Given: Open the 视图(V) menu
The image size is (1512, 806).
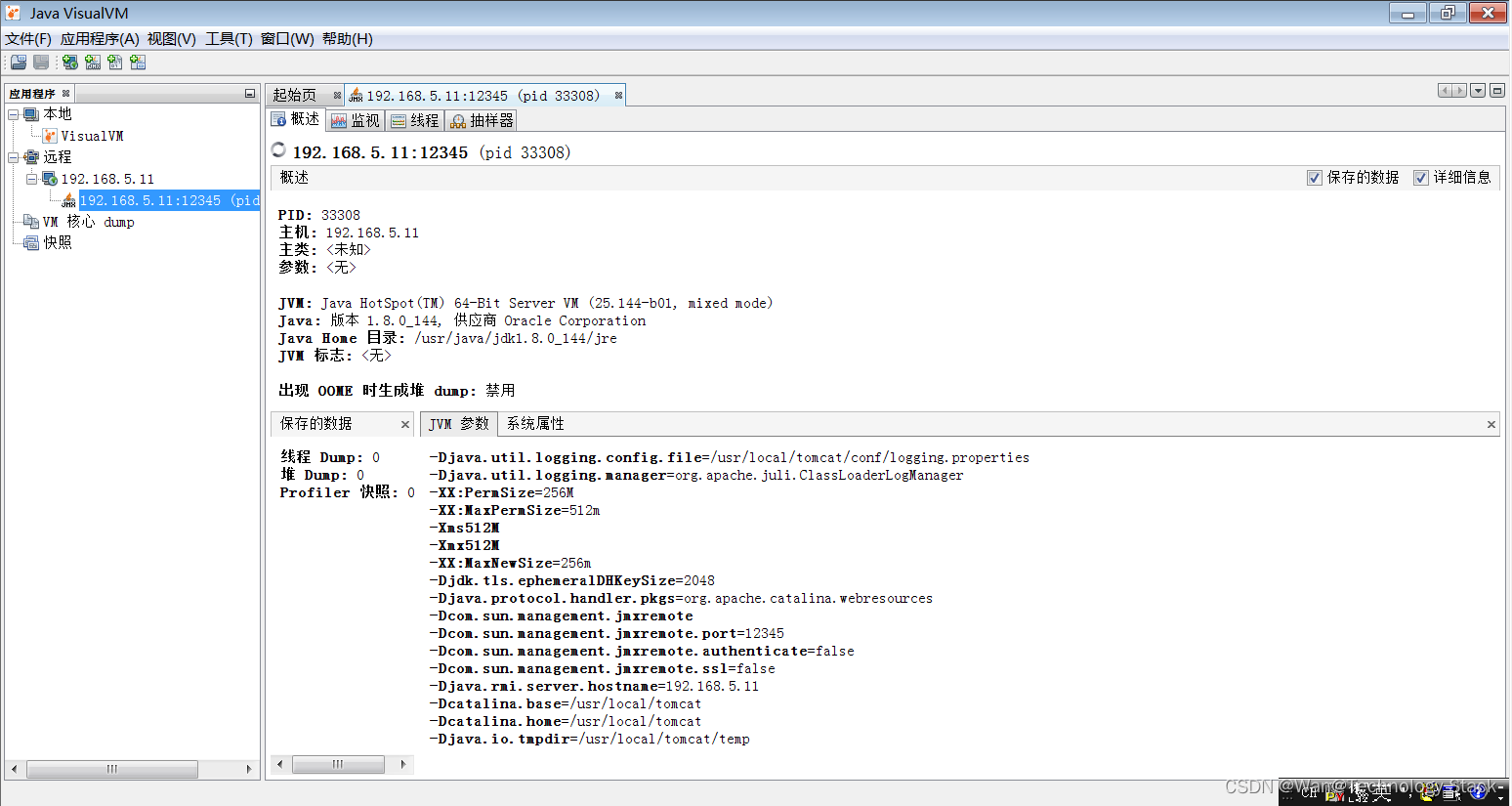Looking at the screenshot, I should 172,39.
